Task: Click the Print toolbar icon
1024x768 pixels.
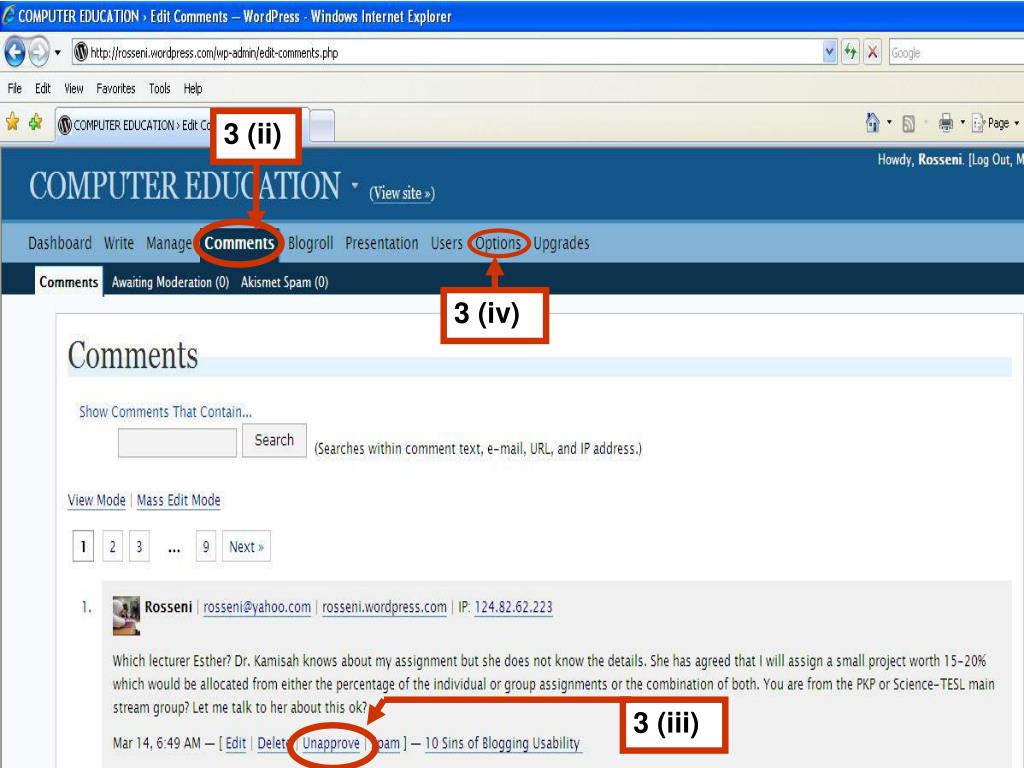Action: pyautogui.click(x=946, y=123)
